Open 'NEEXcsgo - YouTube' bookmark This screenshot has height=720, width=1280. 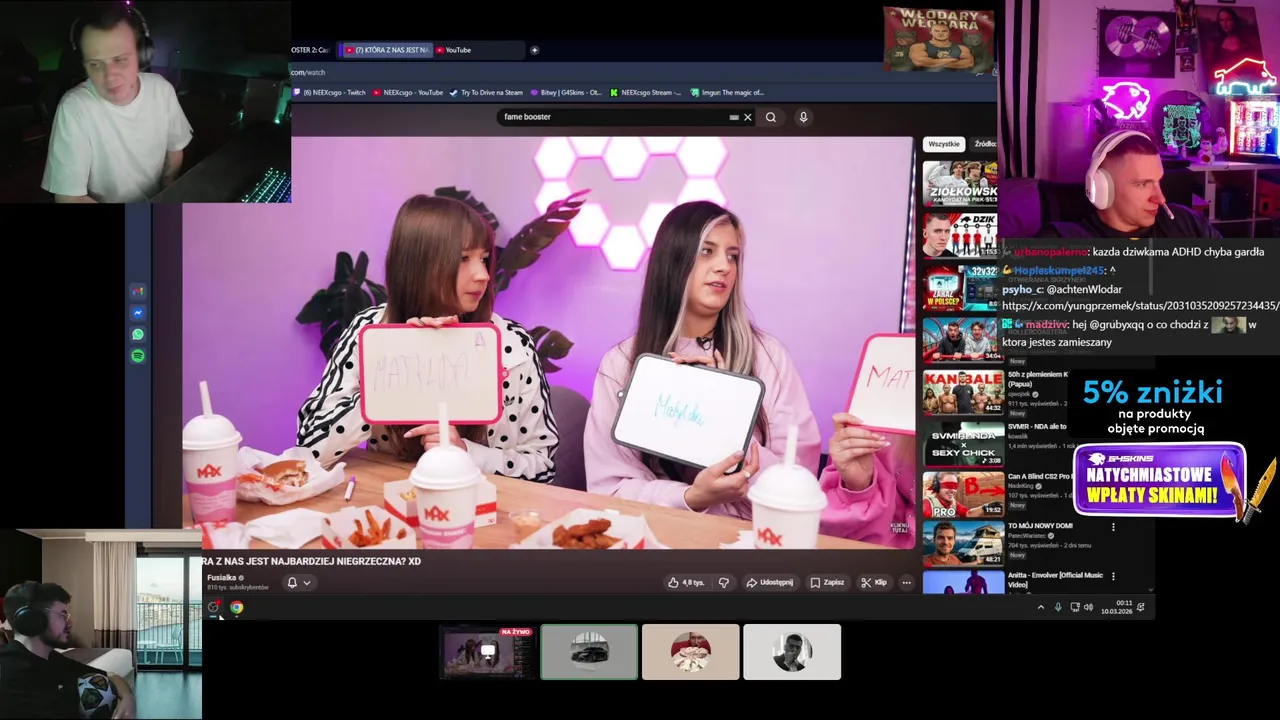click(408, 92)
